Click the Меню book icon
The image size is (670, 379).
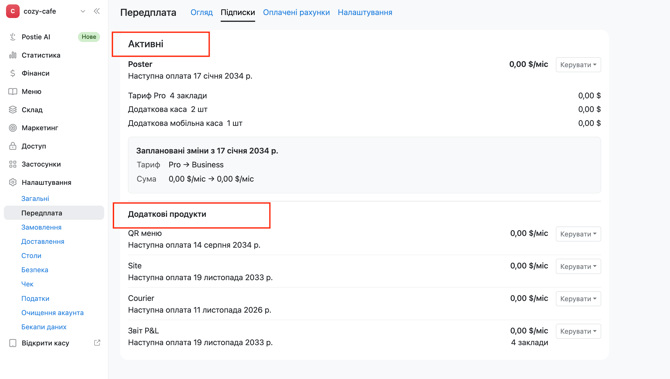[13, 91]
